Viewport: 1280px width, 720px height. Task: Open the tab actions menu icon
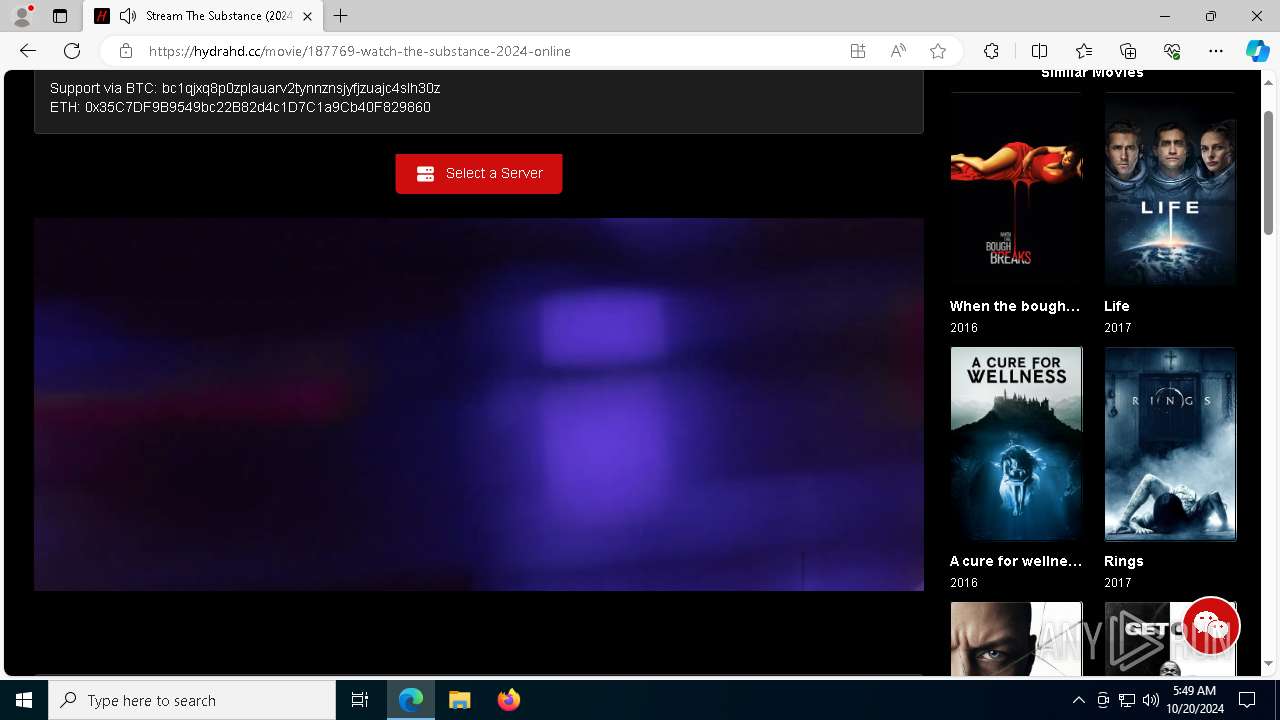60,16
